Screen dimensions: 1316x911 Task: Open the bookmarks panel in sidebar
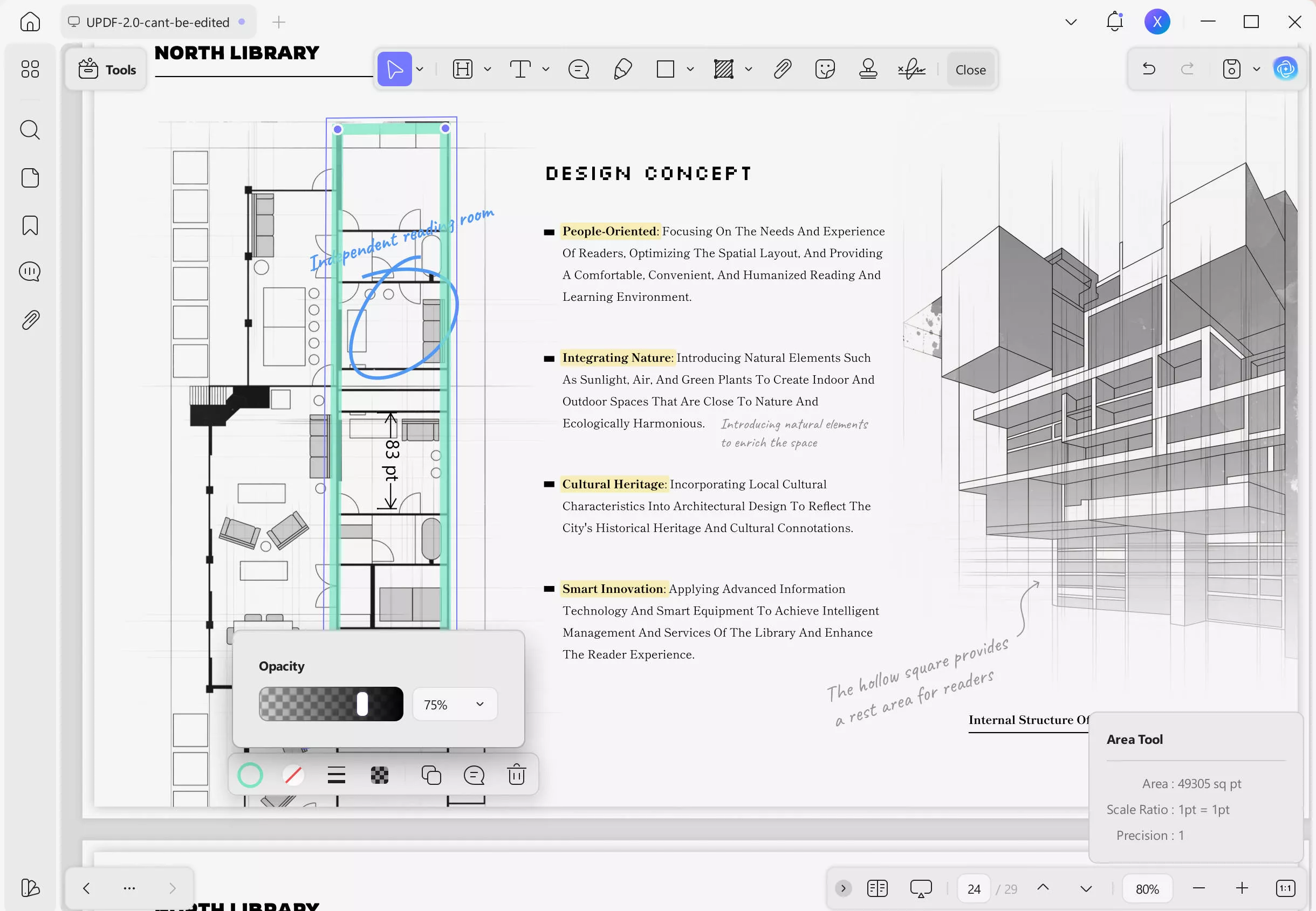pos(30,225)
